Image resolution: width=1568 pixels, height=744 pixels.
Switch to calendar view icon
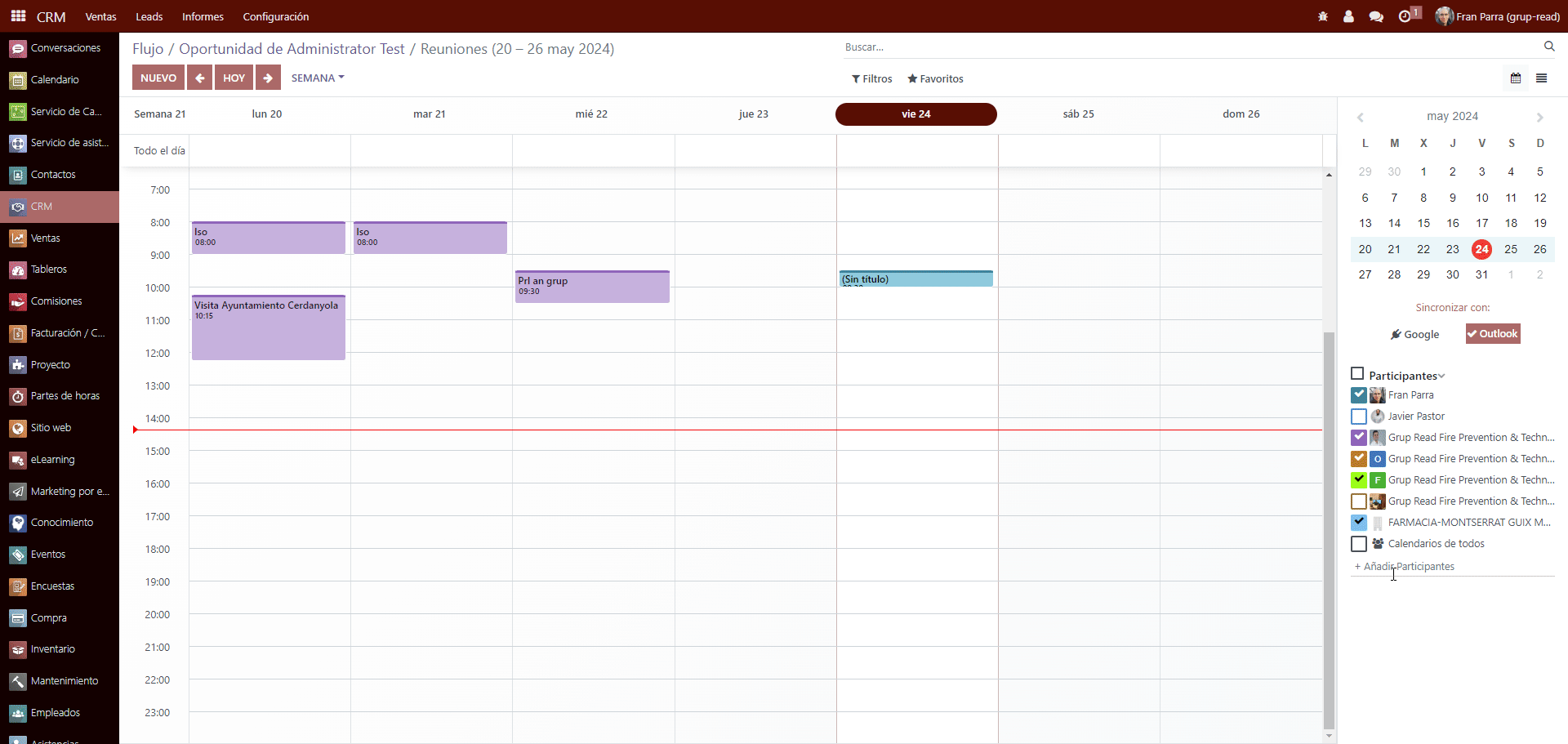tap(1516, 78)
